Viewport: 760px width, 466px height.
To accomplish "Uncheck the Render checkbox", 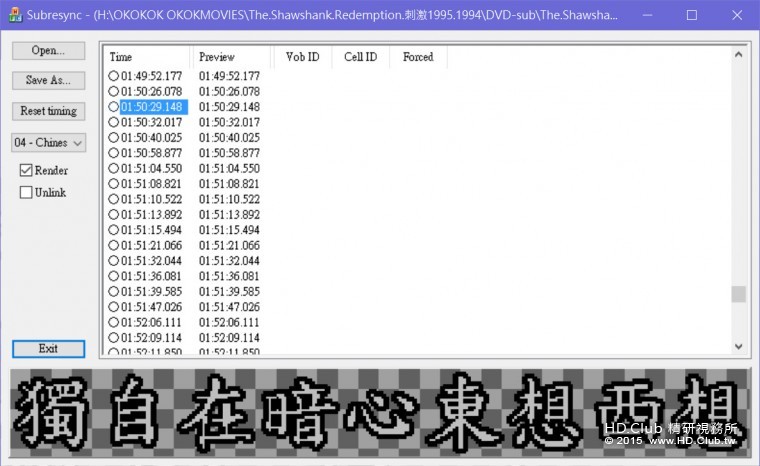I will (x=26, y=170).
